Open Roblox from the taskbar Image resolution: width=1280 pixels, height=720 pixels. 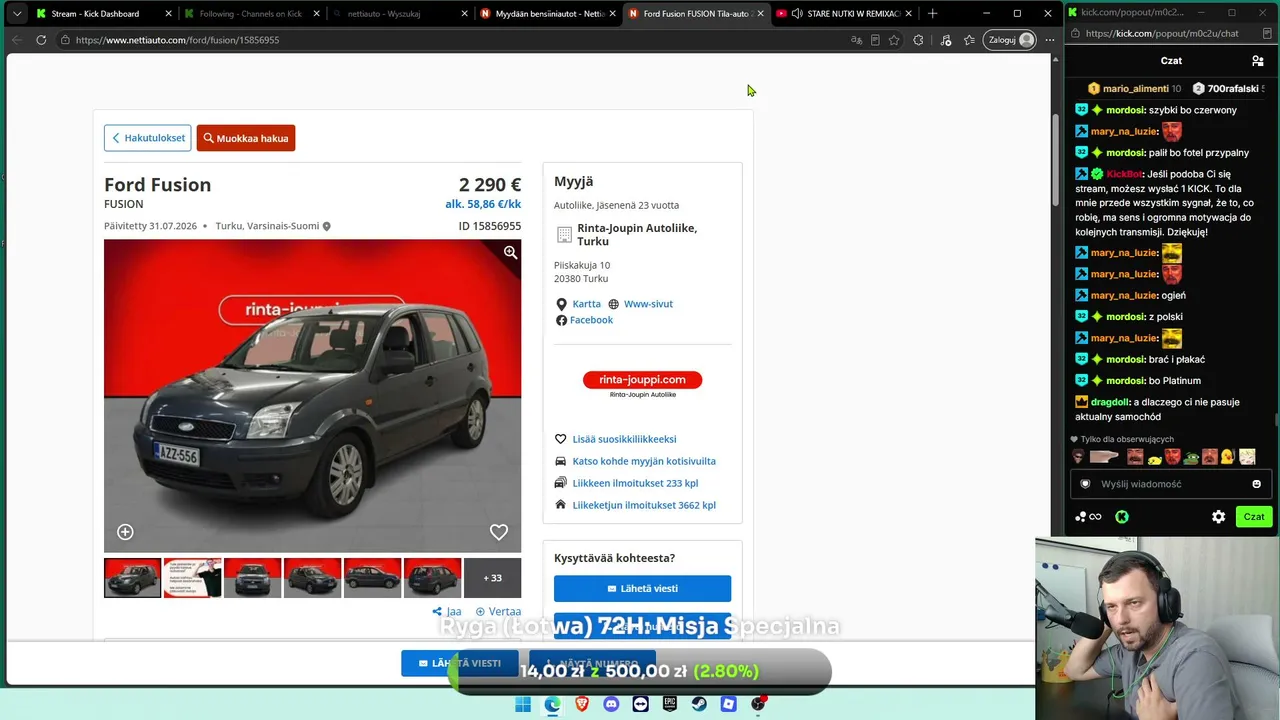[729, 704]
